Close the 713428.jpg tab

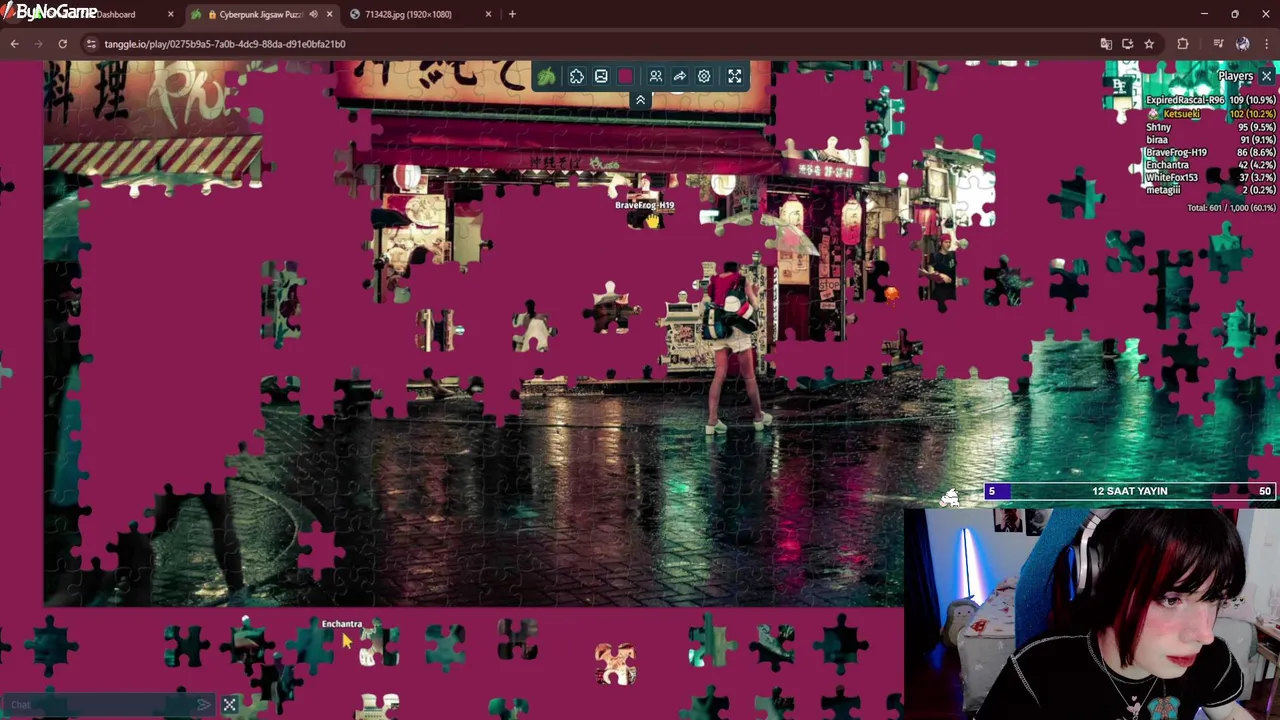[488, 14]
